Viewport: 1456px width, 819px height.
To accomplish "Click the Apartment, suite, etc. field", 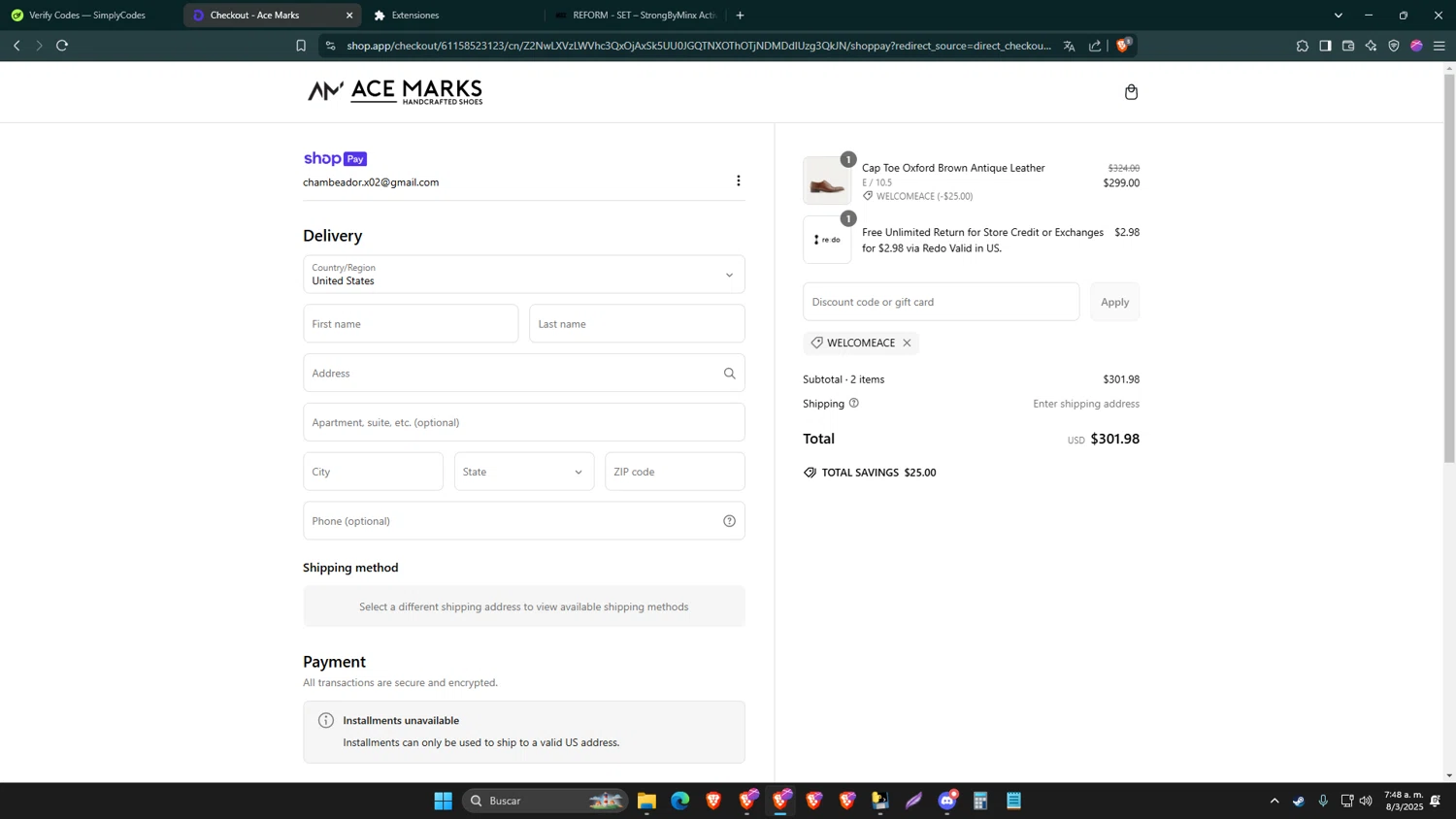I will 524,422.
